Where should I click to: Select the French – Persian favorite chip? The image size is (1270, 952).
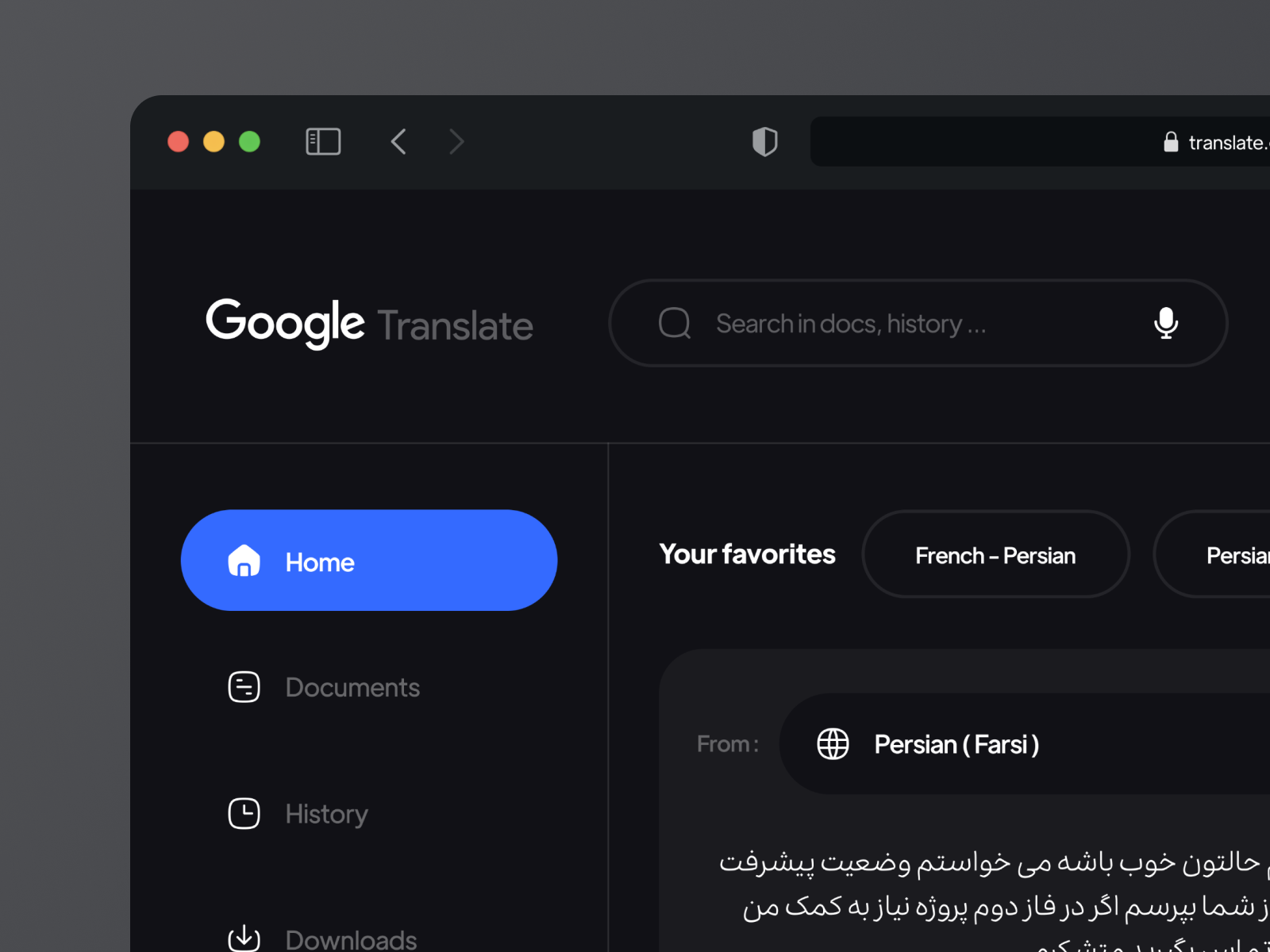click(995, 555)
